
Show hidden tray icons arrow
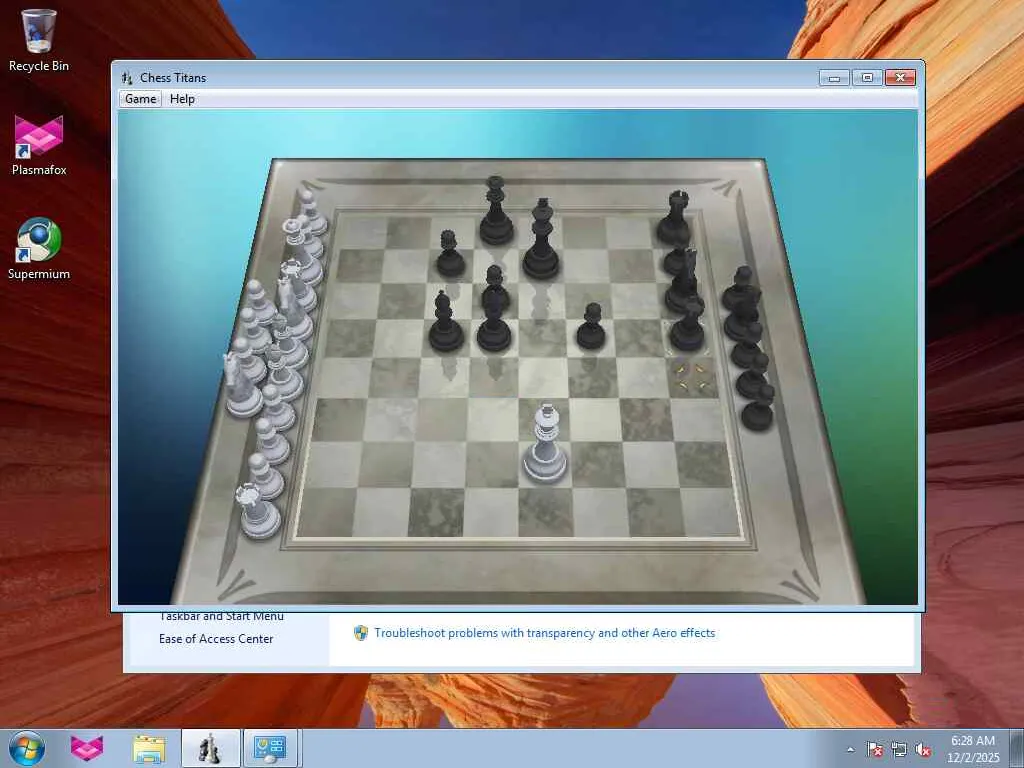(x=850, y=749)
